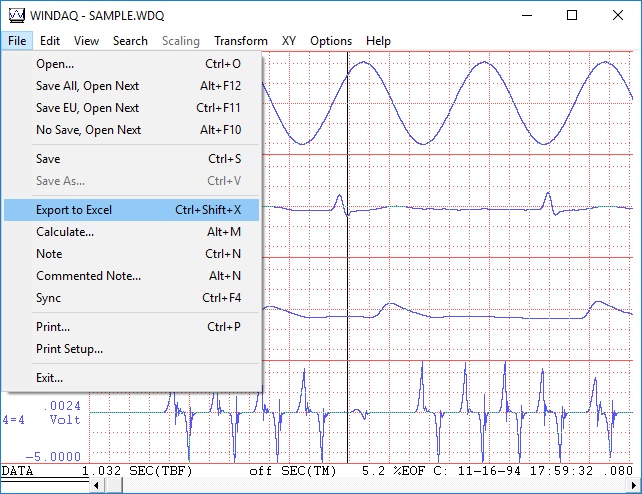Click the .0024 channel value
The width and height of the screenshot is (642, 494).
point(62,406)
